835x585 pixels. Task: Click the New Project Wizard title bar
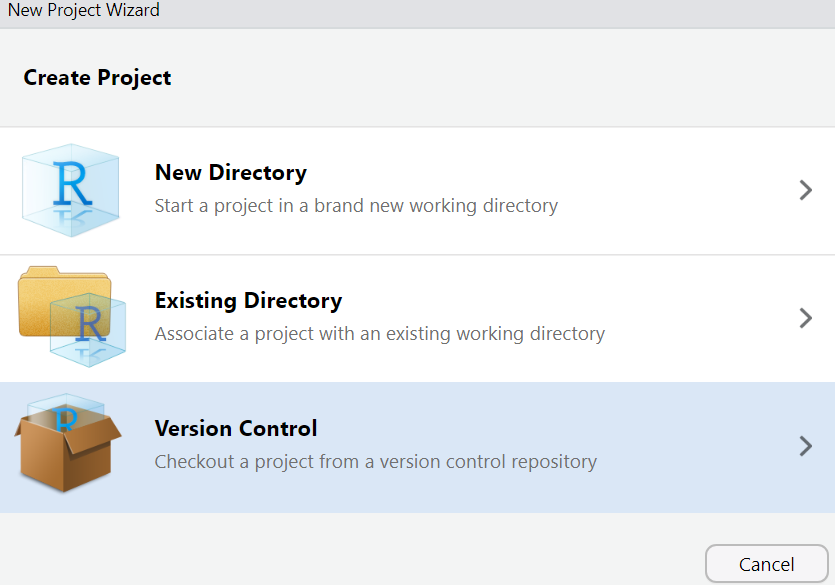coord(418,13)
